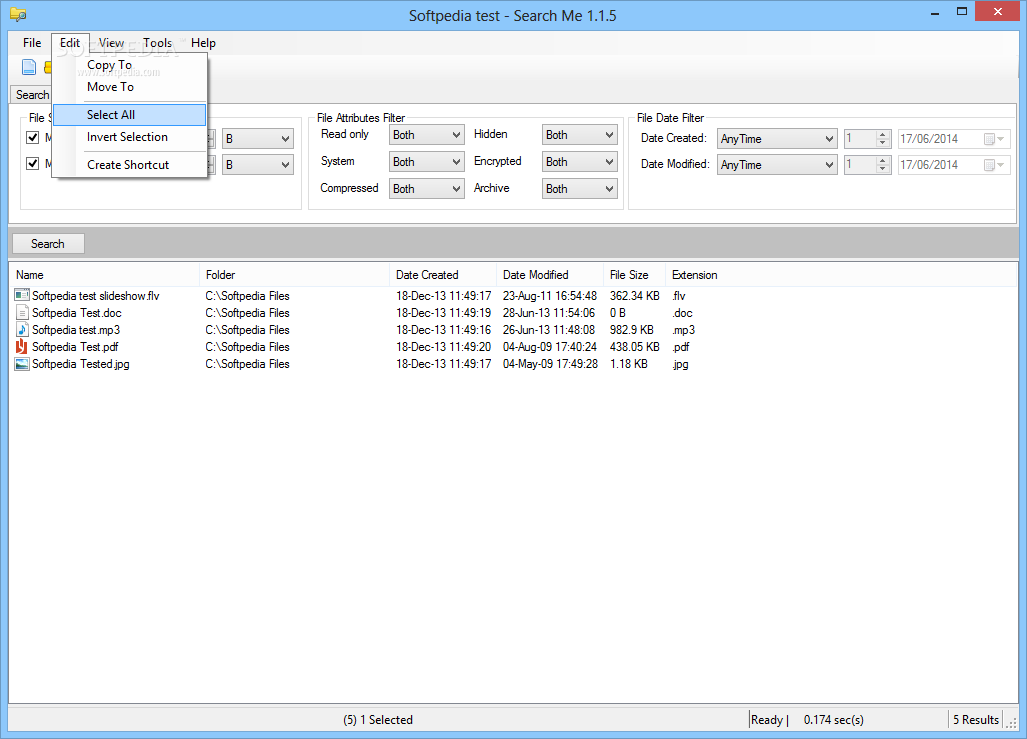The width and height of the screenshot is (1027, 739).
Task: Select the Softpedia Tested.jpg file name
Action: [x=81, y=364]
